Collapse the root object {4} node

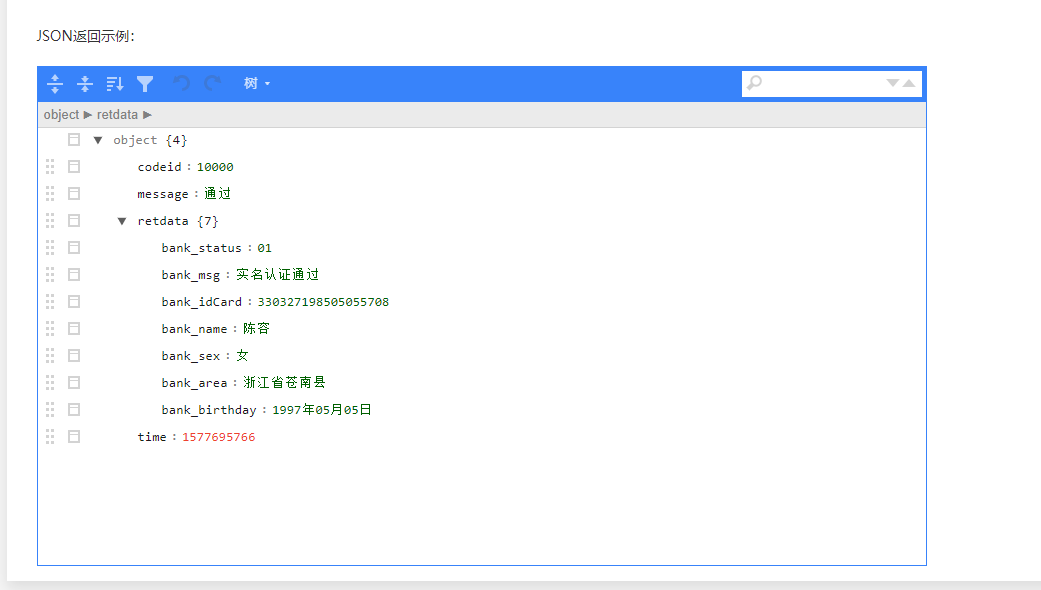pyautogui.click(x=98, y=140)
